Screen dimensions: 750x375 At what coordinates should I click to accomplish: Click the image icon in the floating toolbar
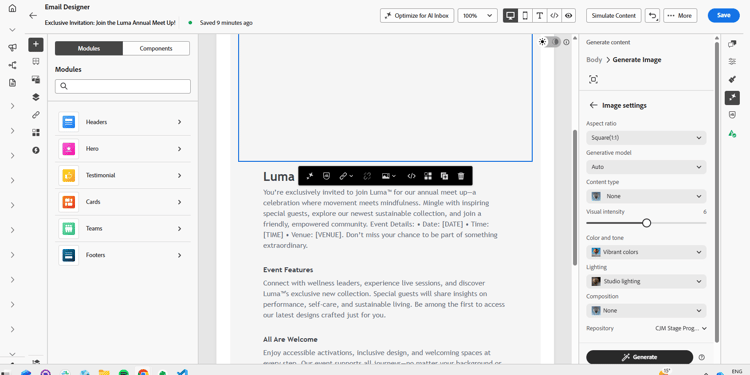click(x=388, y=176)
